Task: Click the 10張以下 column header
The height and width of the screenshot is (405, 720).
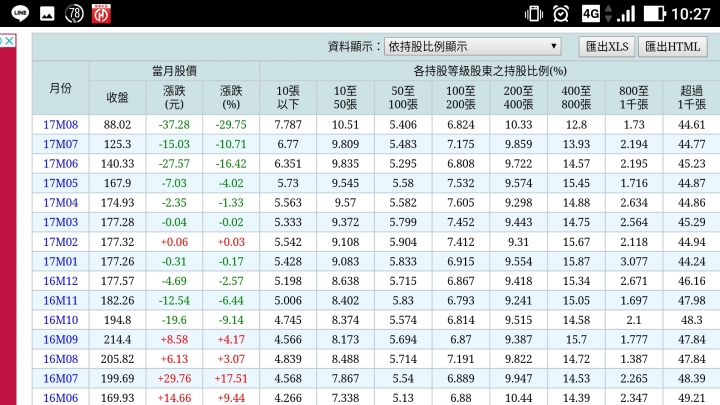Action: pos(288,97)
